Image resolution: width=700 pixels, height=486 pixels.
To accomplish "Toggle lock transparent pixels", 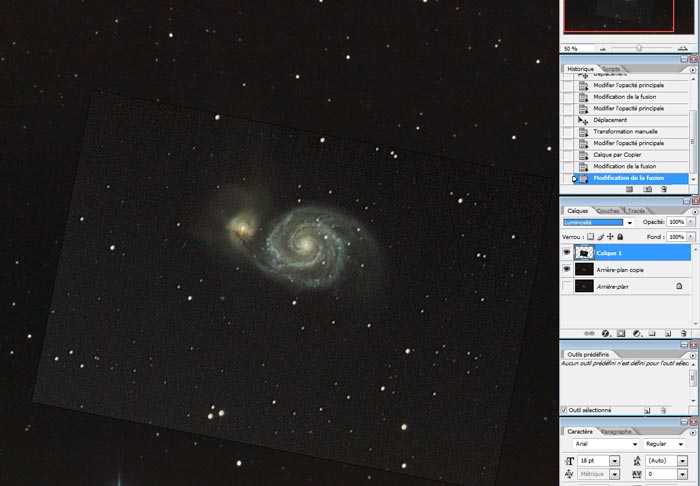I will click(x=590, y=237).
